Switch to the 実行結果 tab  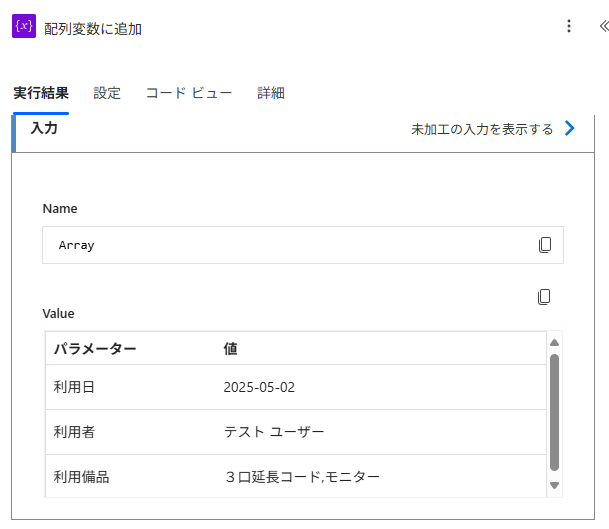point(41,93)
